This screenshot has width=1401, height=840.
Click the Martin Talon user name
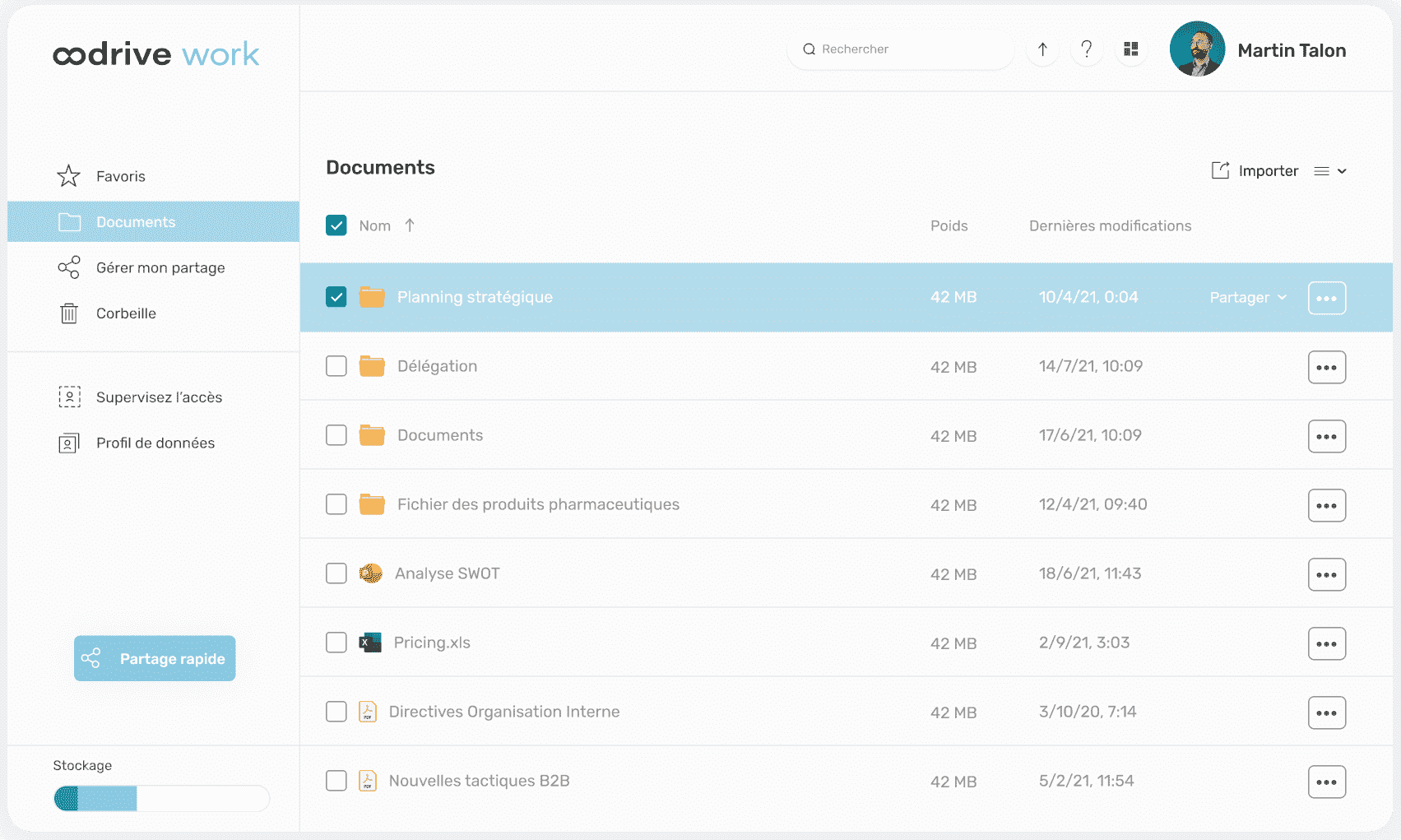1292,50
